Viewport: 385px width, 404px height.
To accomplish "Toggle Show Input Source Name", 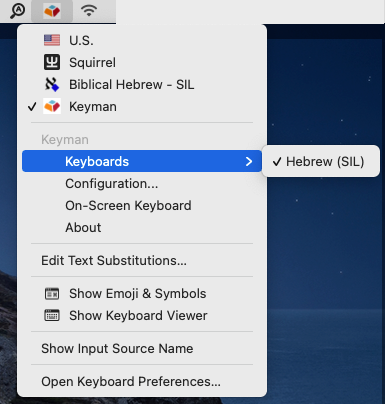I will click(x=142, y=348).
